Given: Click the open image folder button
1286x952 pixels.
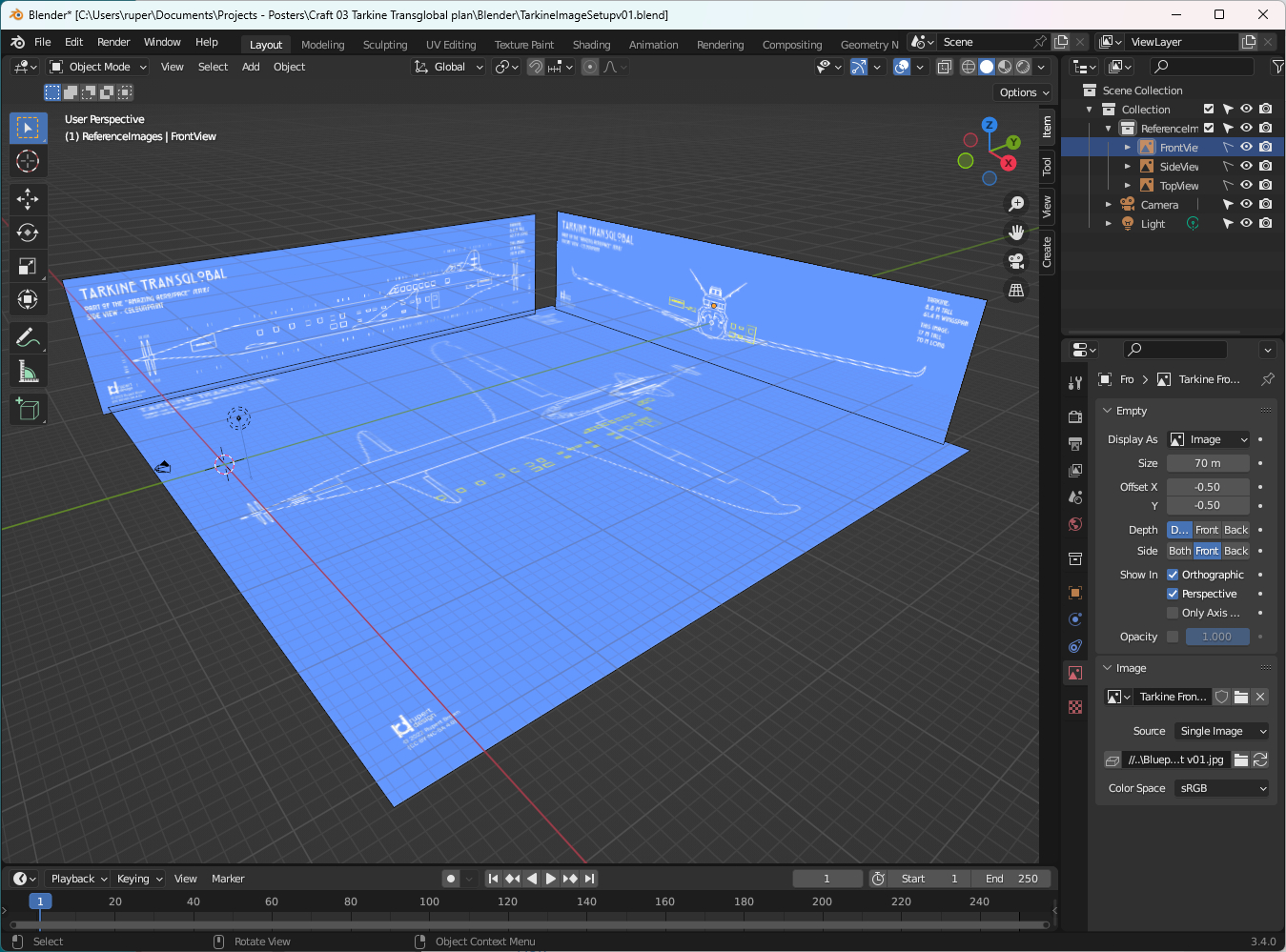Looking at the screenshot, I should (1241, 697).
